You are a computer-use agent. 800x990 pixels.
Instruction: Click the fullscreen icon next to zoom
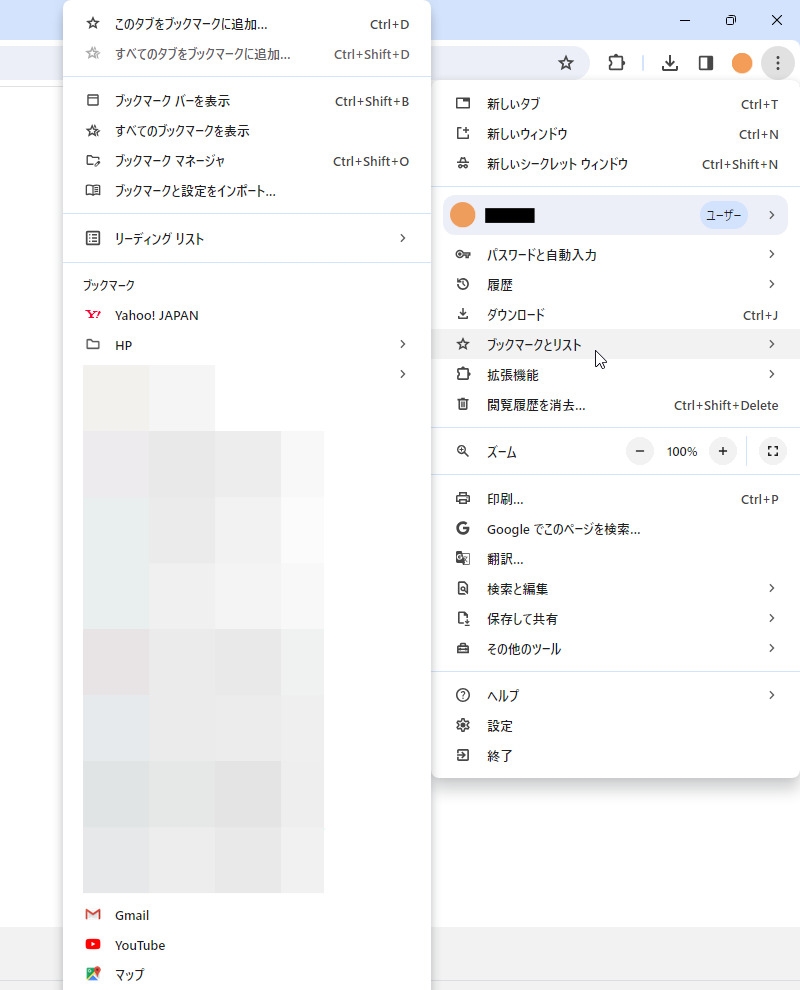tap(772, 451)
